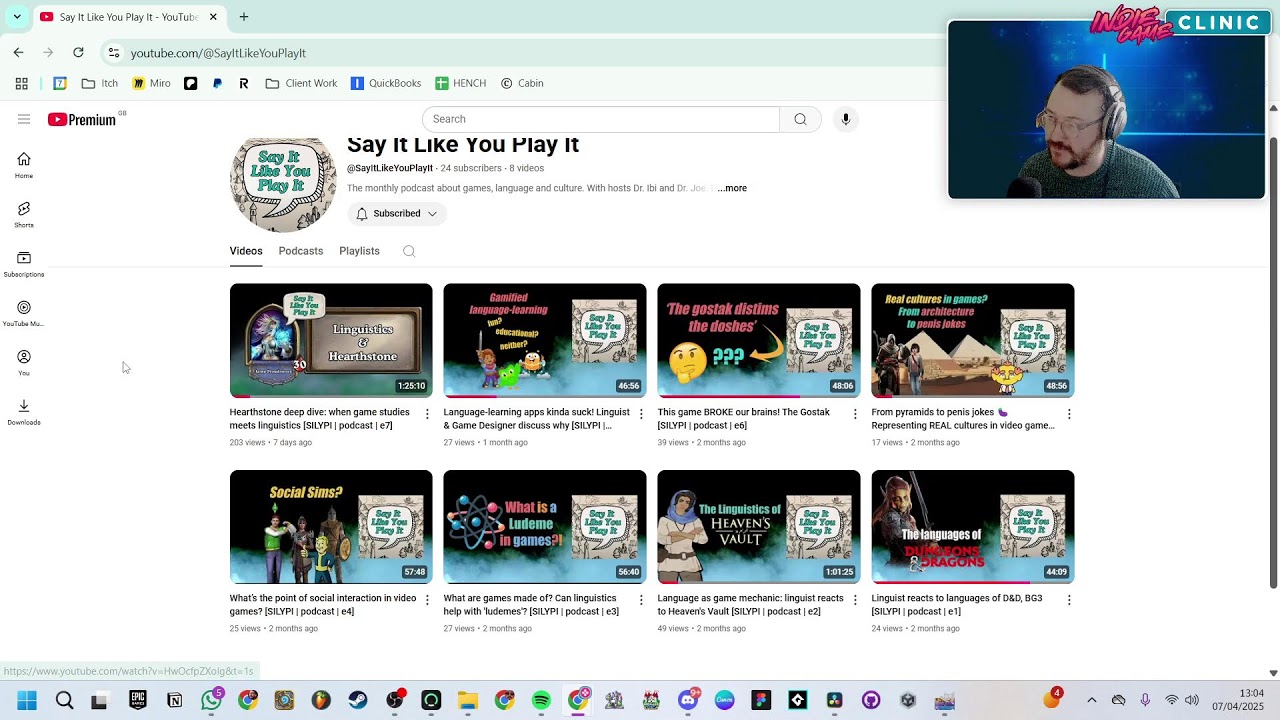Open options menu for D&D, BG3 video
Screen dimensions: 1280x720
(x=1069, y=600)
